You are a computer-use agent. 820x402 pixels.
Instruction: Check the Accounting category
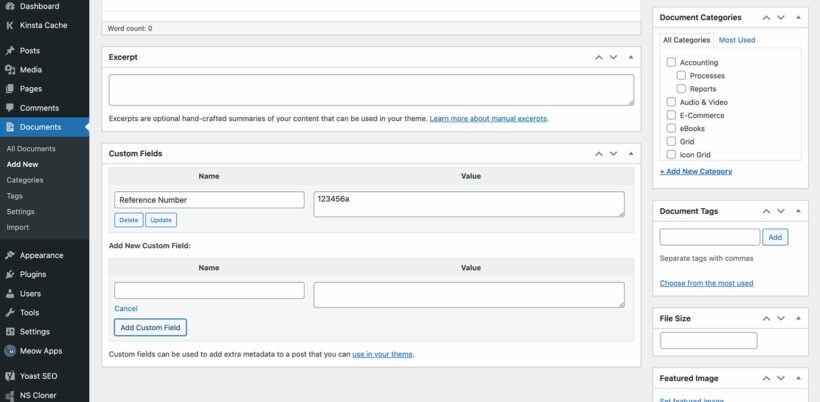click(x=671, y=62)
